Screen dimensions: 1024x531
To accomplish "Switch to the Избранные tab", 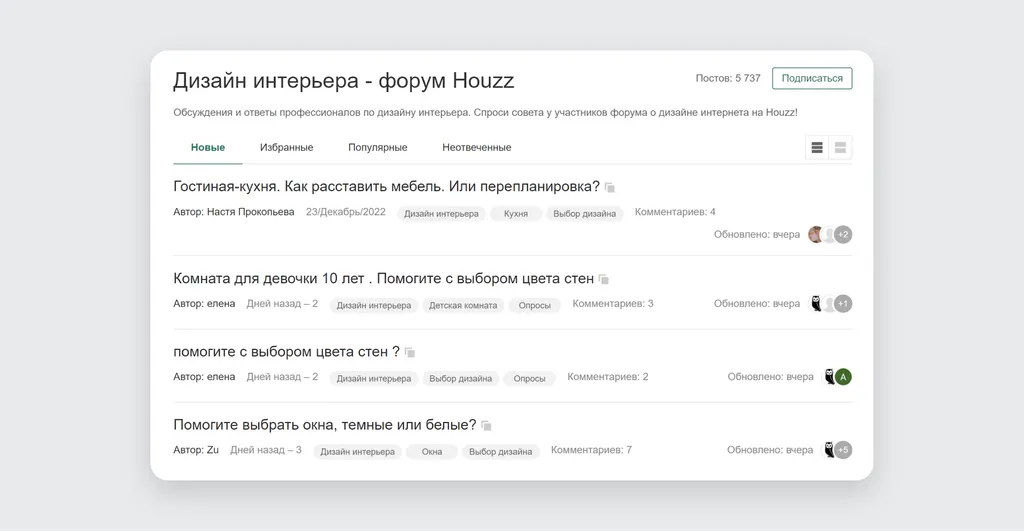I will [x=287, y=148].
